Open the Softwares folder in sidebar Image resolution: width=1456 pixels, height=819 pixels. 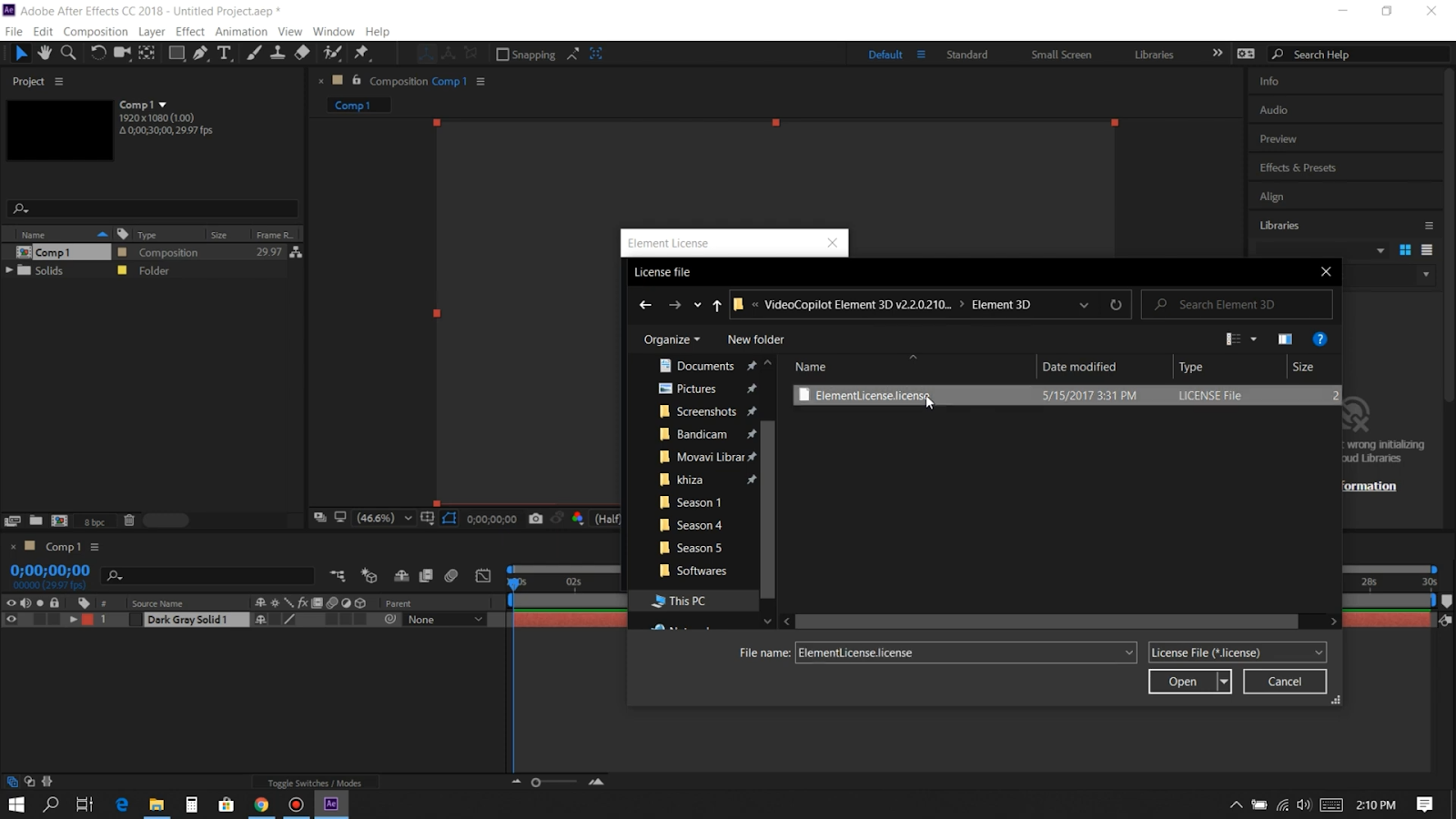701,571
